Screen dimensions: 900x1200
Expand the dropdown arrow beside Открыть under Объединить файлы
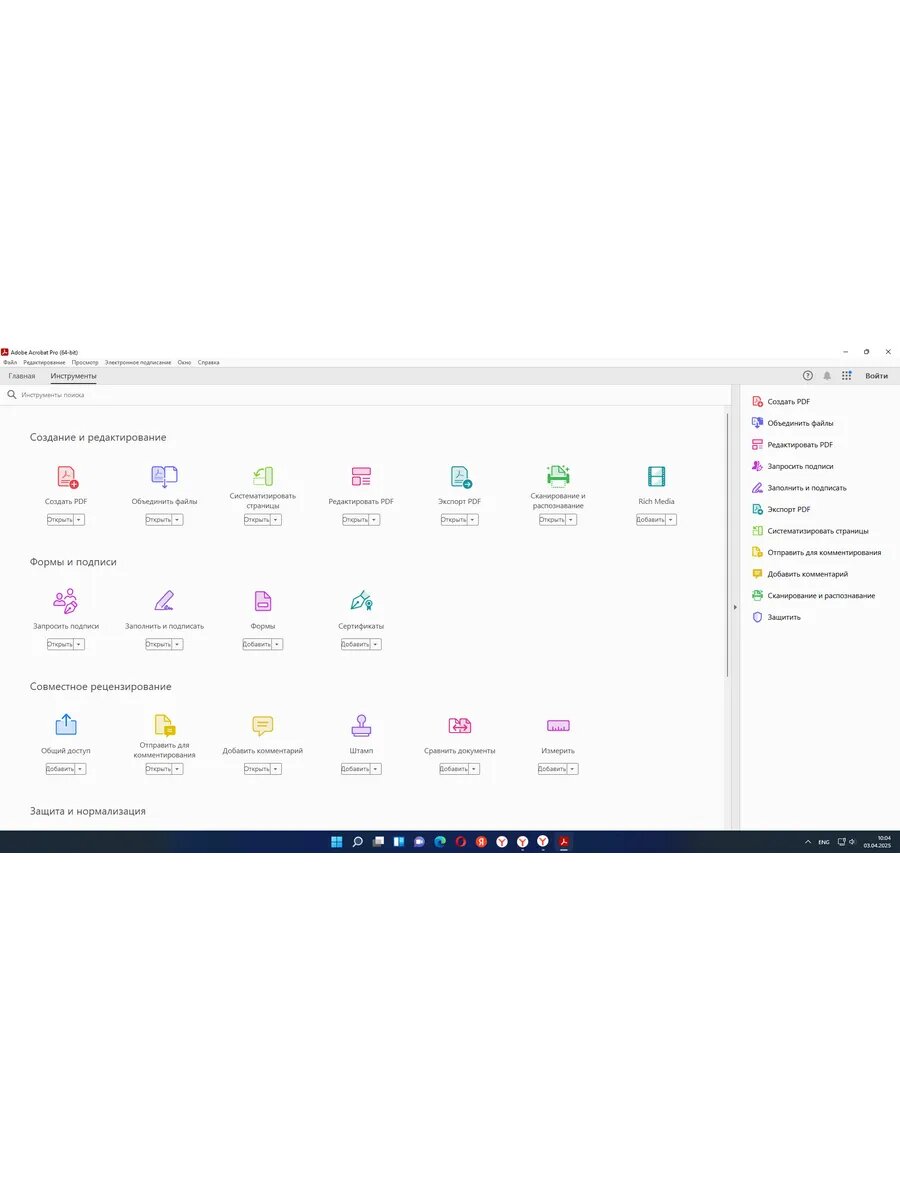click(x=178, y=520)
